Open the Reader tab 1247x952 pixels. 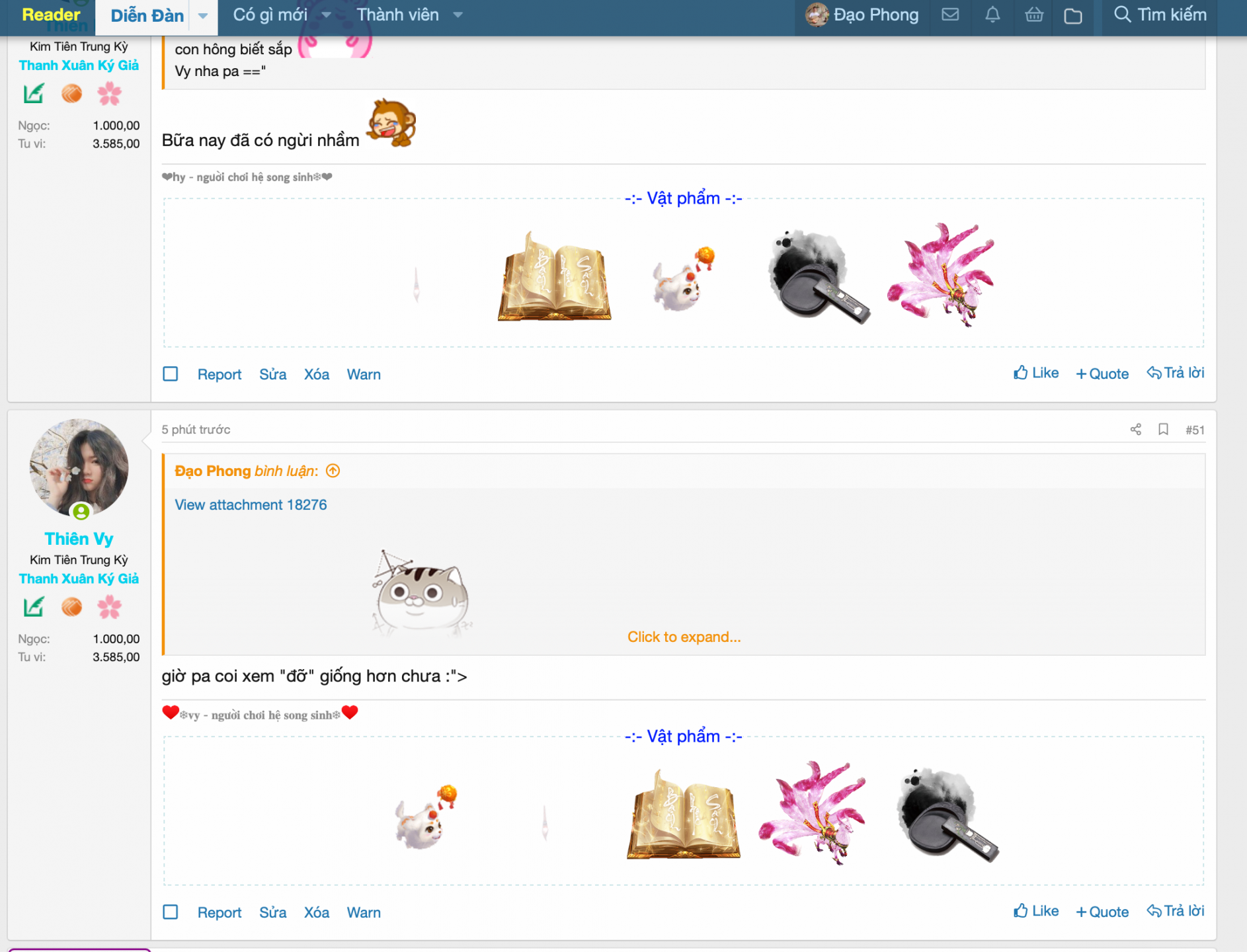click(51, 15)
